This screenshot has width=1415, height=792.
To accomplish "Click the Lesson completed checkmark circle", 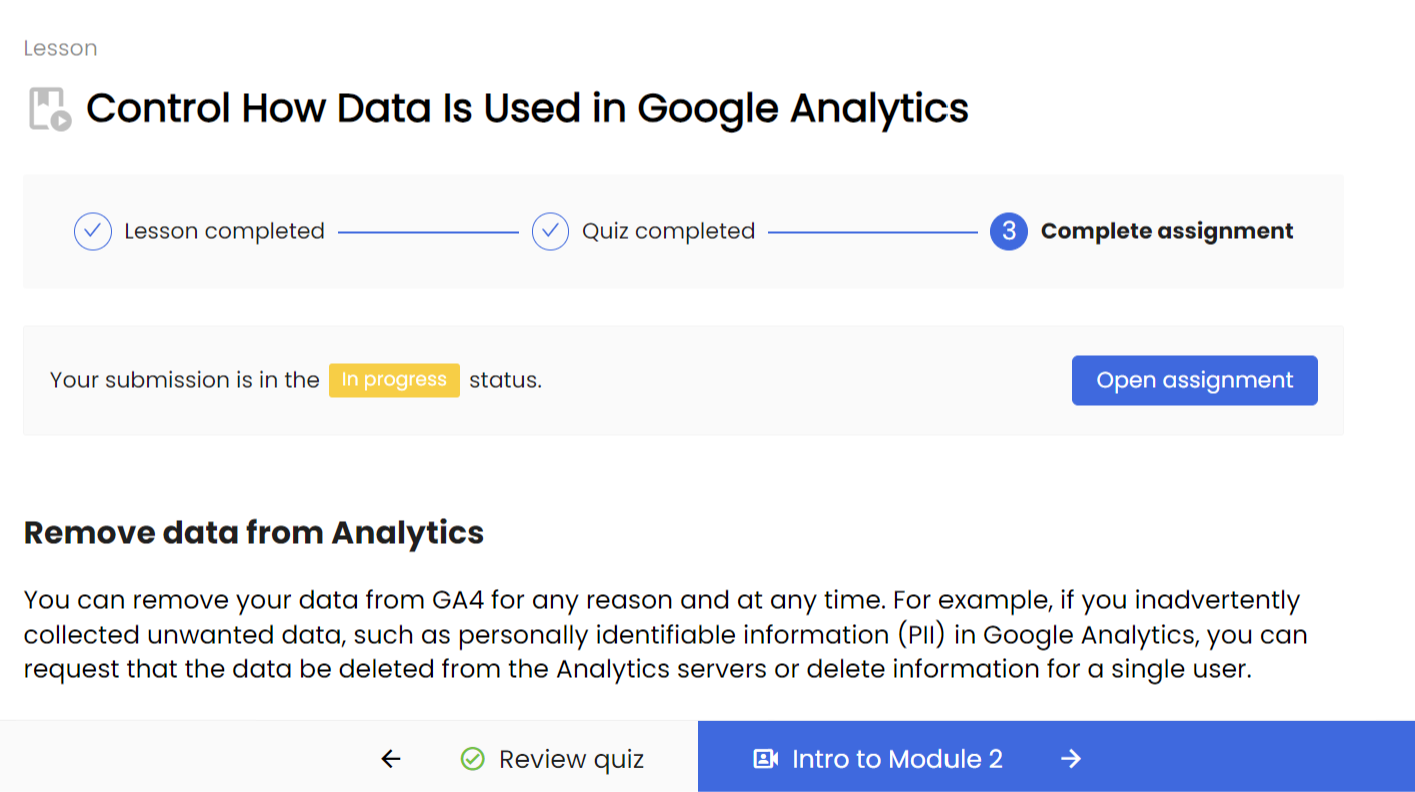I will coord(93,231).
